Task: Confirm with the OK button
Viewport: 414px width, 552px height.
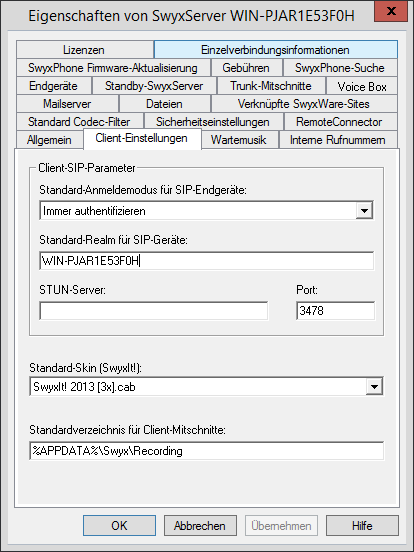Action: click(119, 526)
